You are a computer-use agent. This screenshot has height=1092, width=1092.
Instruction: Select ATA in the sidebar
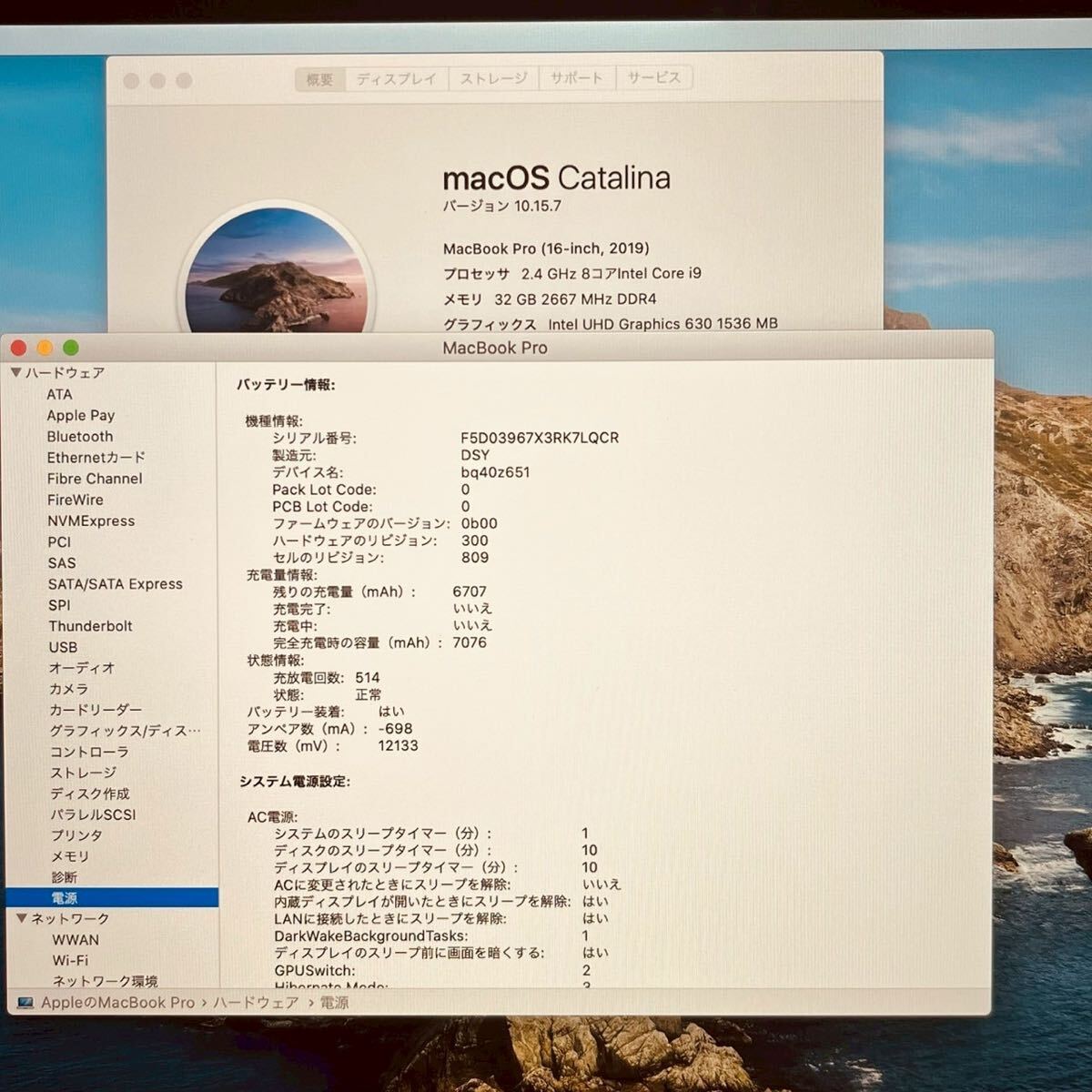[59, 394]
